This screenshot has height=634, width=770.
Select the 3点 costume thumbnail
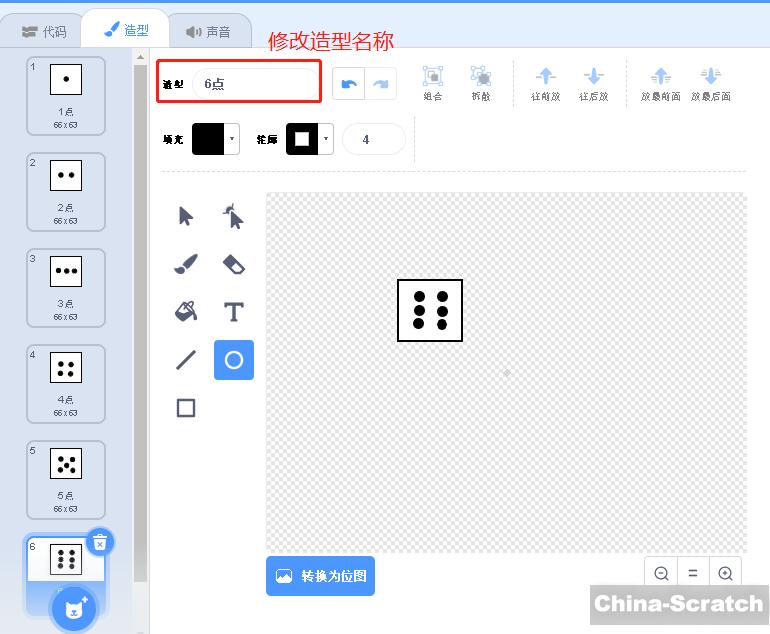[x=65, y=287]
